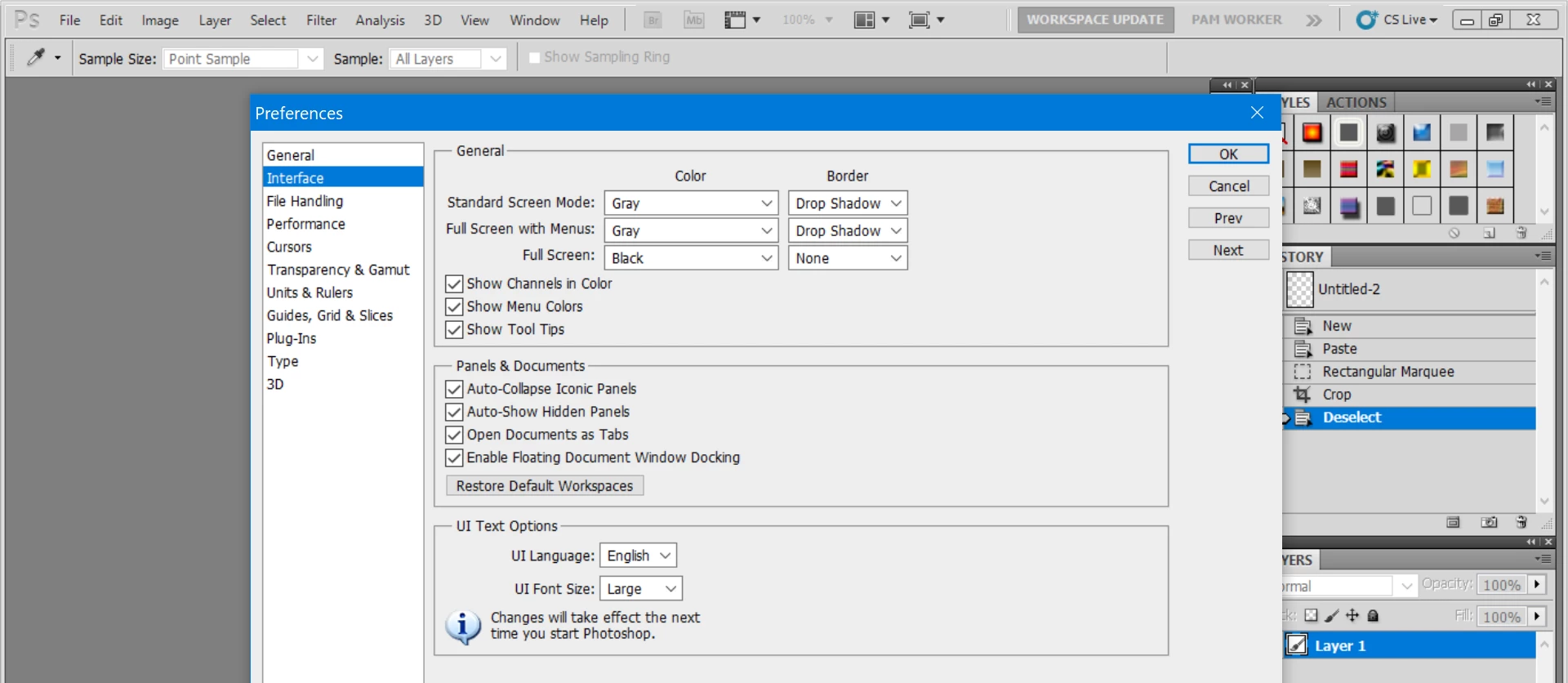Click the Delete current state trash icon
1568x683 pixels.
click(x=1521, y=523)
